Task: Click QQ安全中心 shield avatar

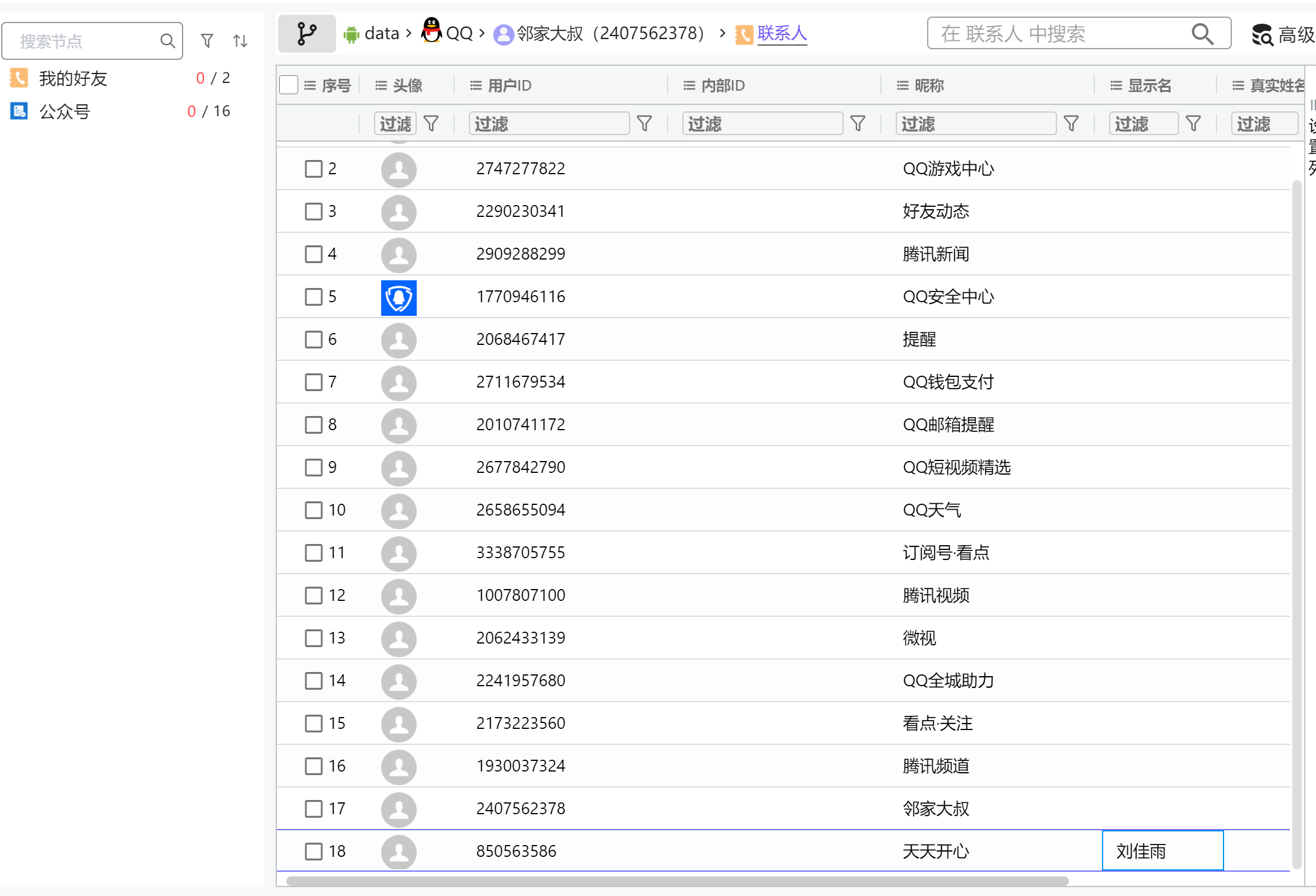Action: [398, 297]
